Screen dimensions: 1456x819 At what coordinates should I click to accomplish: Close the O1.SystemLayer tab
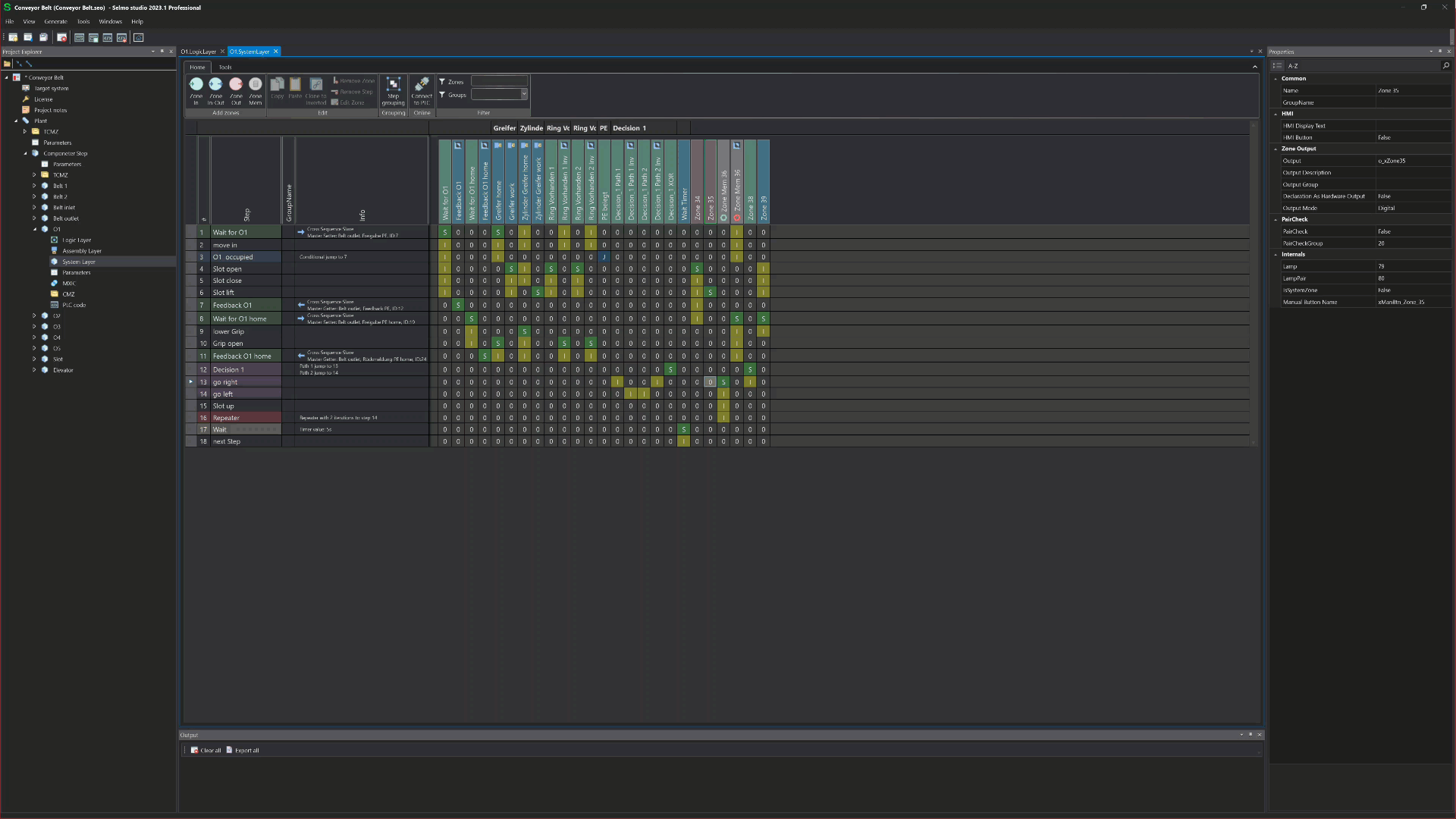point(276,52)
